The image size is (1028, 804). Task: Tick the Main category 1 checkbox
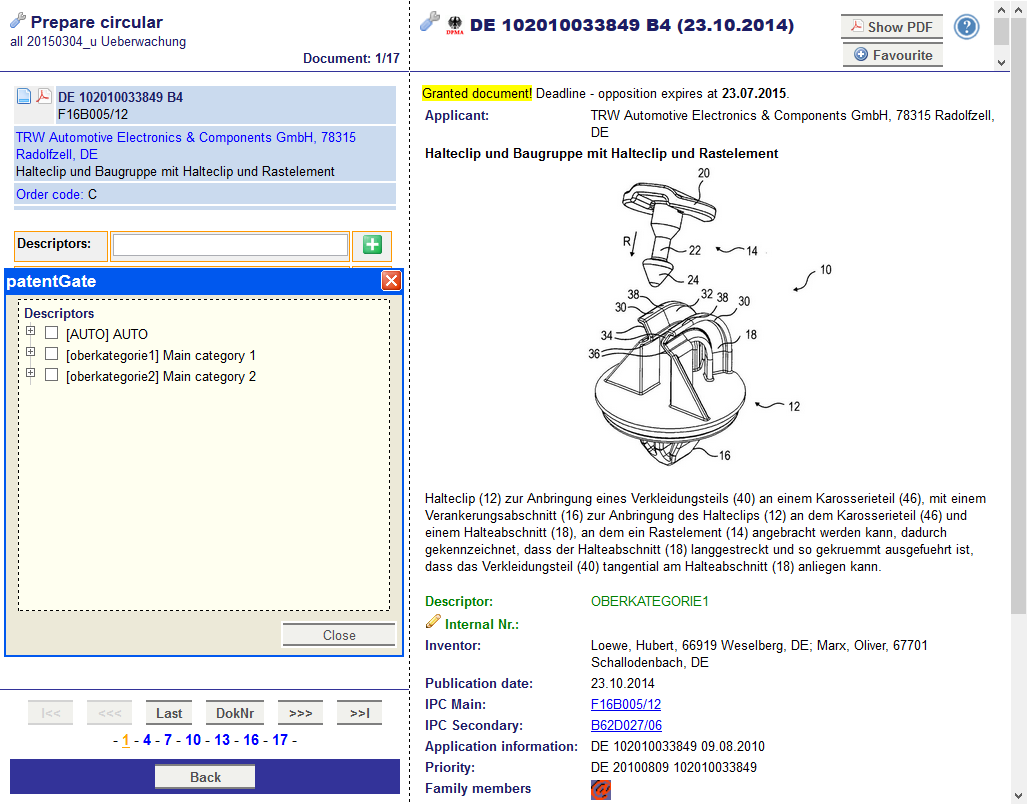(x=51, y=354)
